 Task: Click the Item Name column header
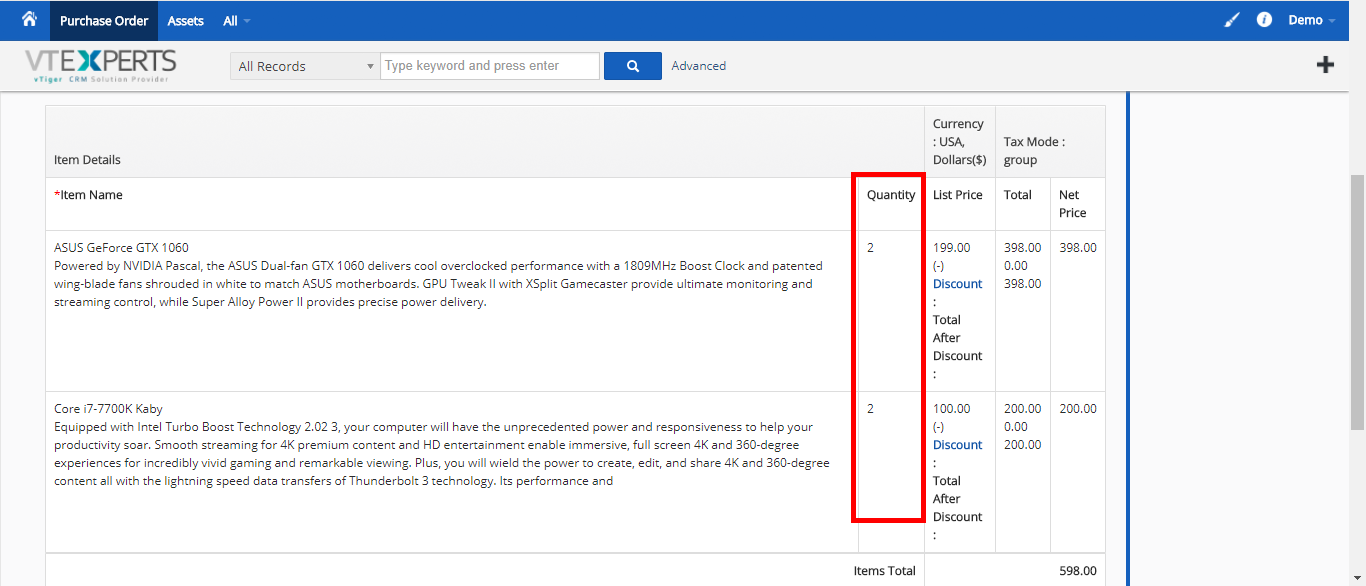point(88,195)
